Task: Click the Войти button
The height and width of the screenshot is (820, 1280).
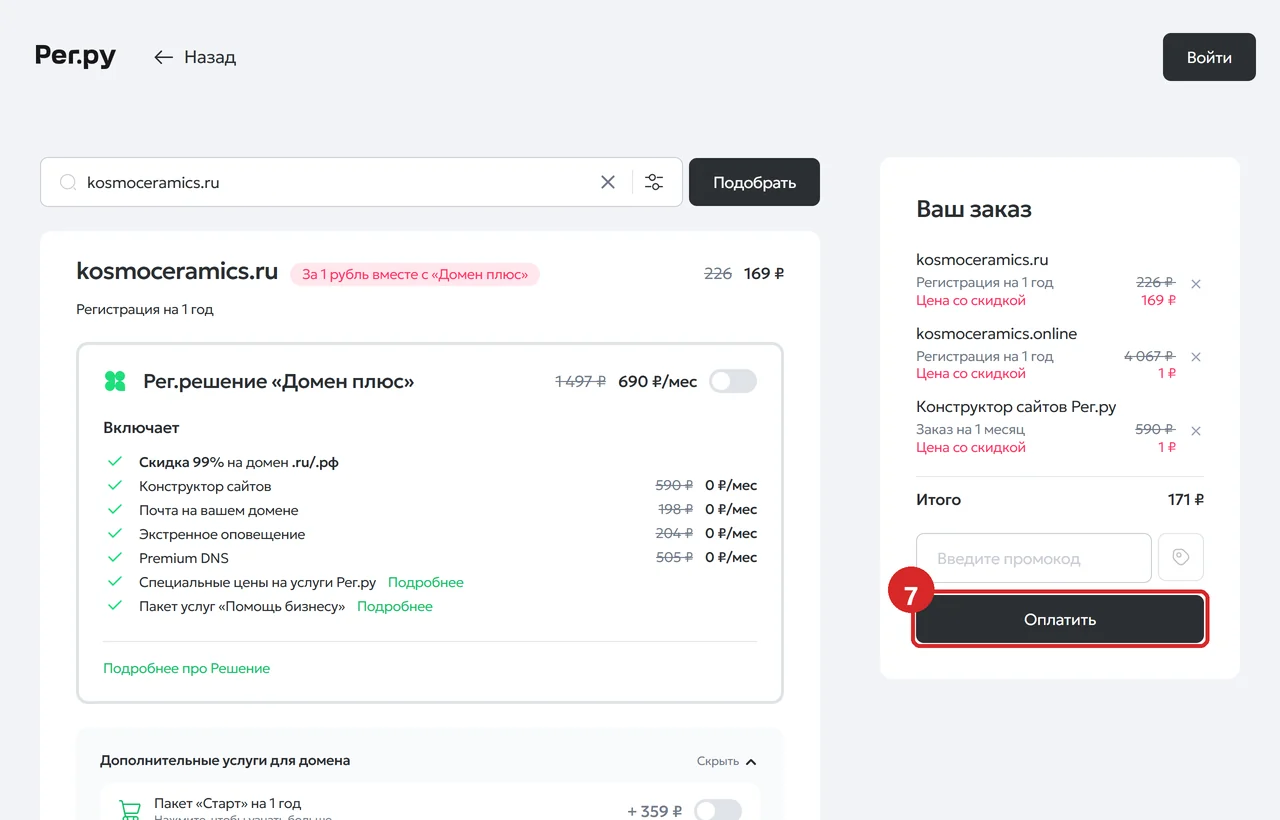Action: 1209,57
